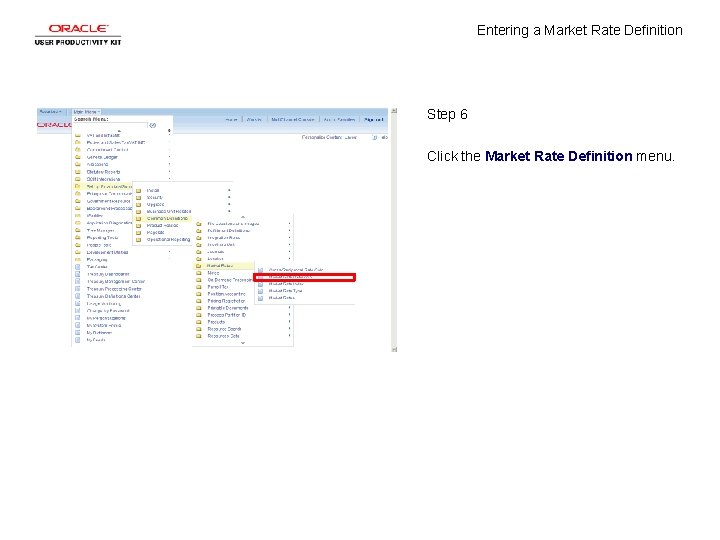The width and height of the screenshot is (720, 540).
Task: Open the Favorites dropdown
Action: click(51, 112)
